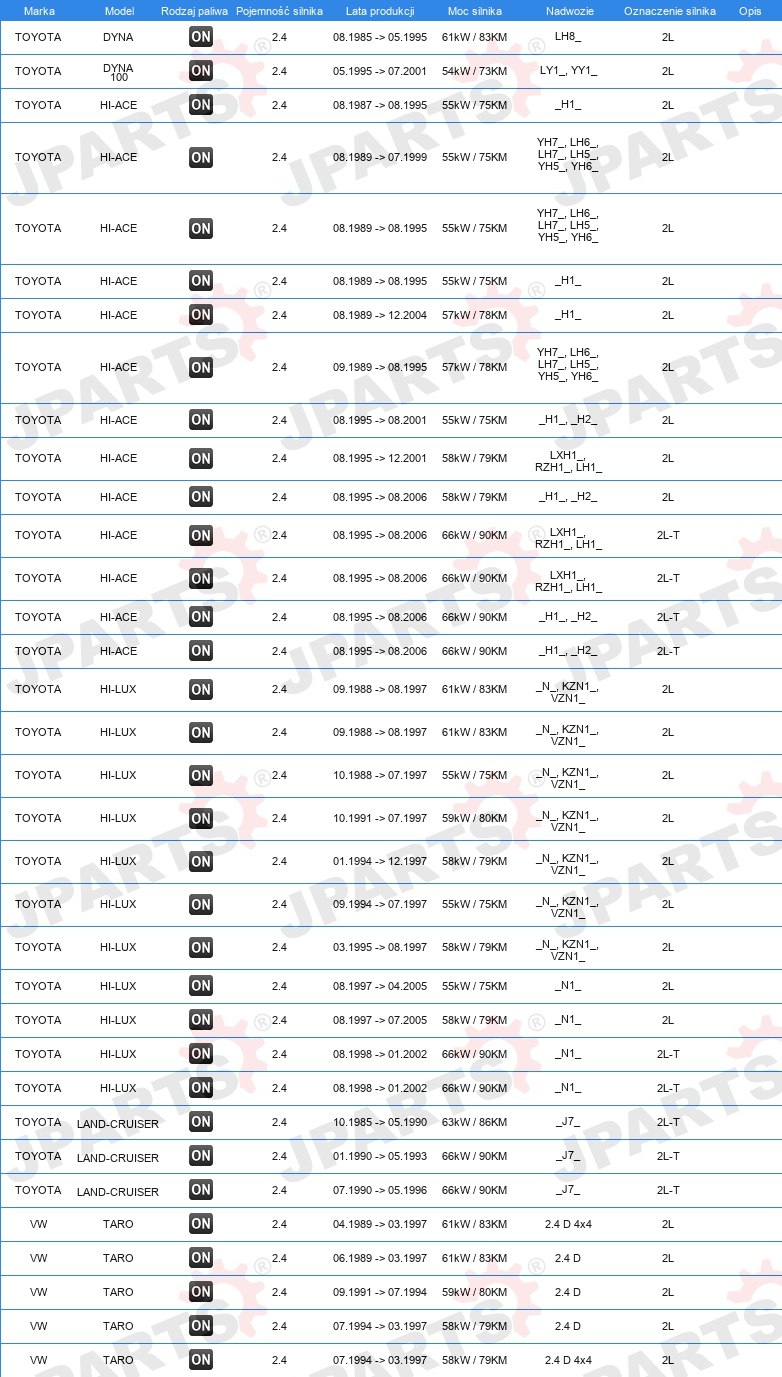Click the 54kW / 73KM power cell
This screenshot has width=782, height=1377.
[475, 71]
